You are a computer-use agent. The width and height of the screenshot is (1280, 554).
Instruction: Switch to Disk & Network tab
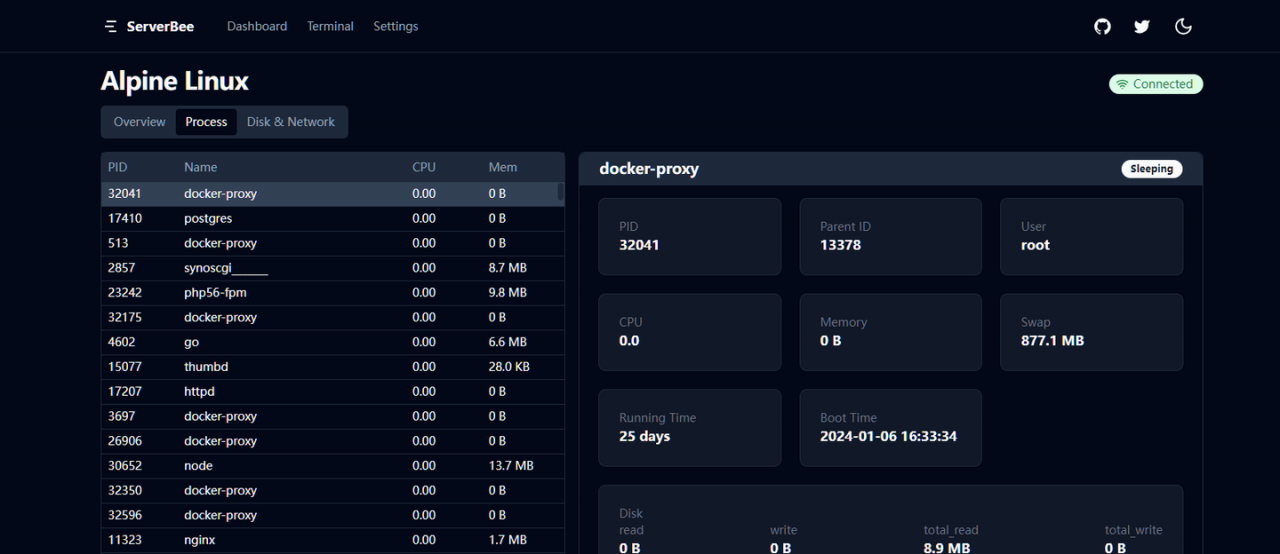point(291,122)
